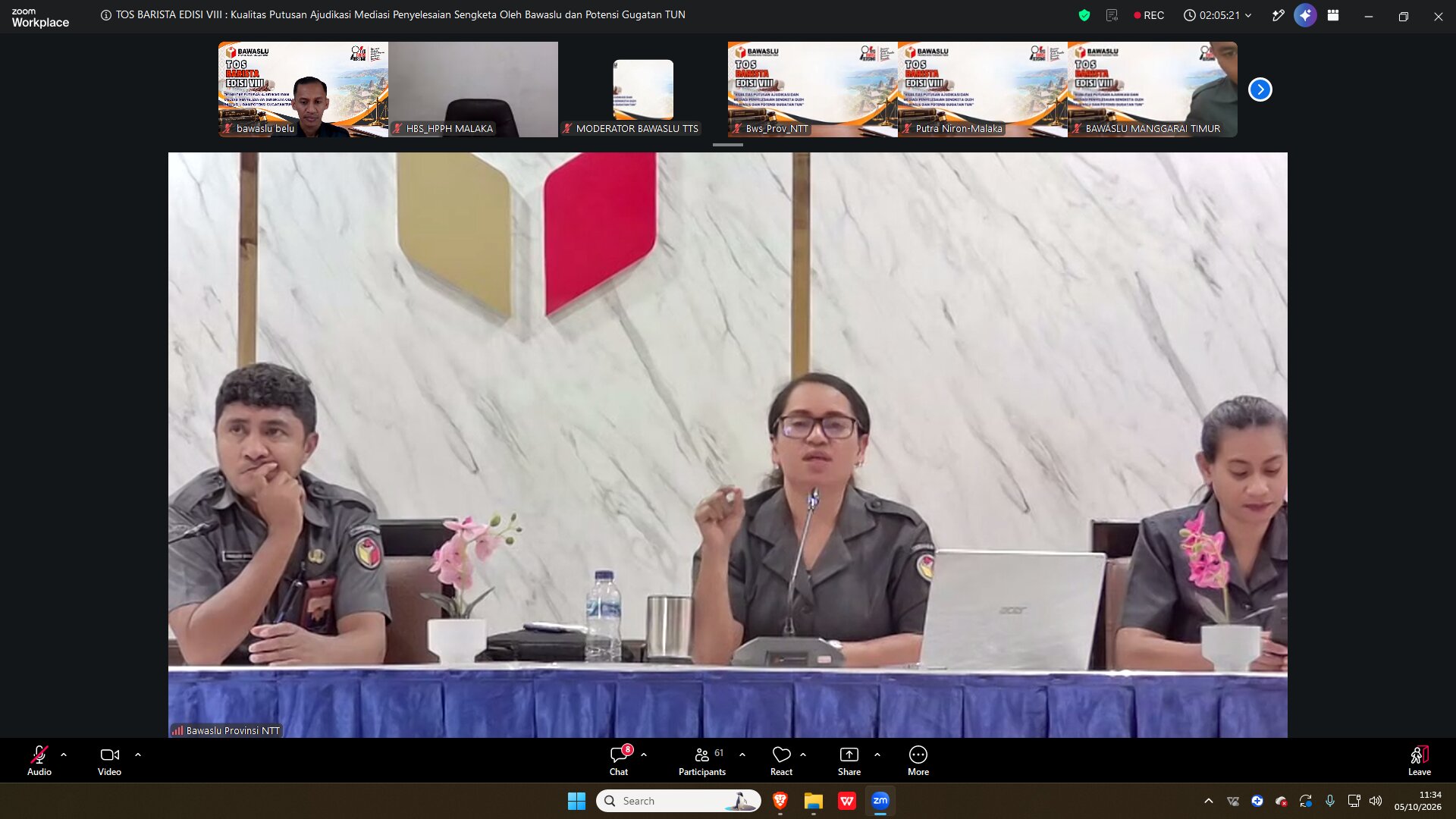
Task: Change the view layout grid icon
Action: (1333, 15)
